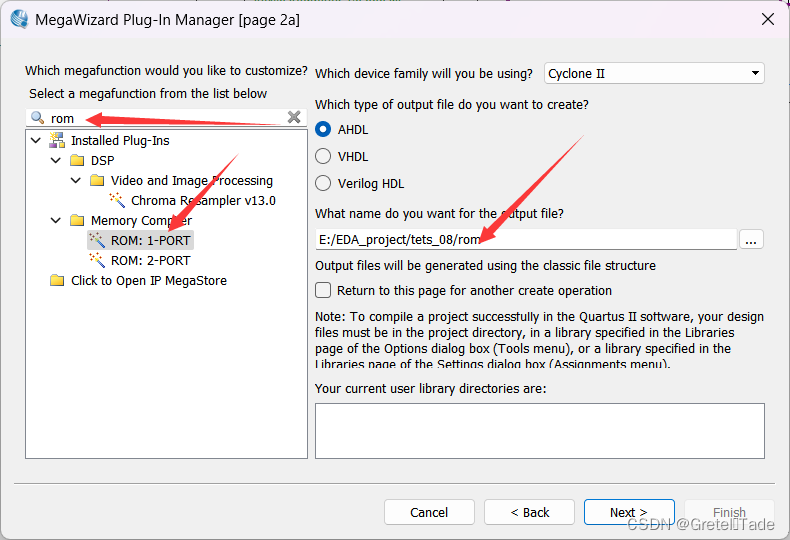Collapse the Installed Plug-Ins tree node
790x540 pixels.
tap(36, 141)
